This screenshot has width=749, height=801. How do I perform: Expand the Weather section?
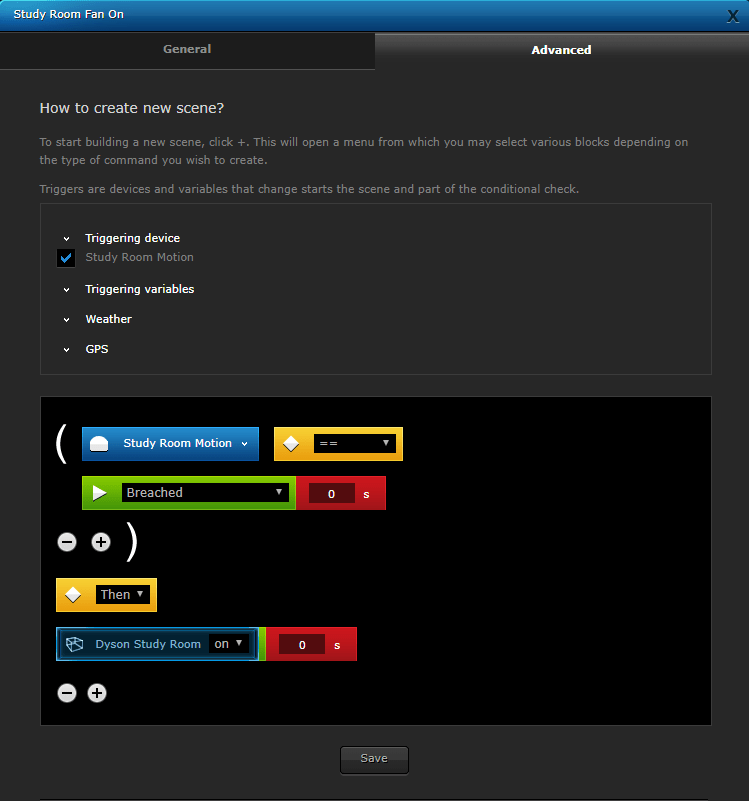108,319
